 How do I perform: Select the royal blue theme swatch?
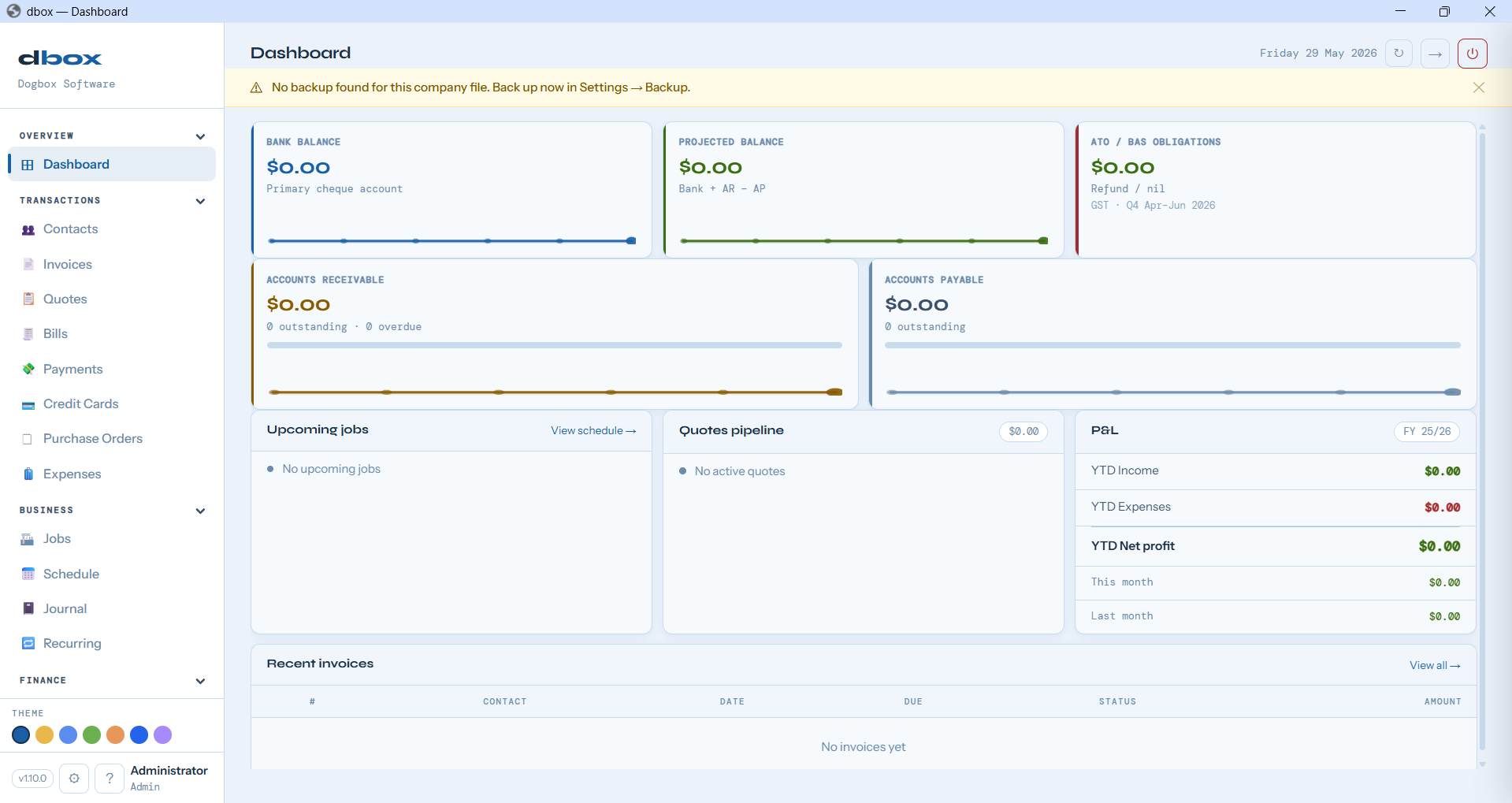(x=139, y=735)
